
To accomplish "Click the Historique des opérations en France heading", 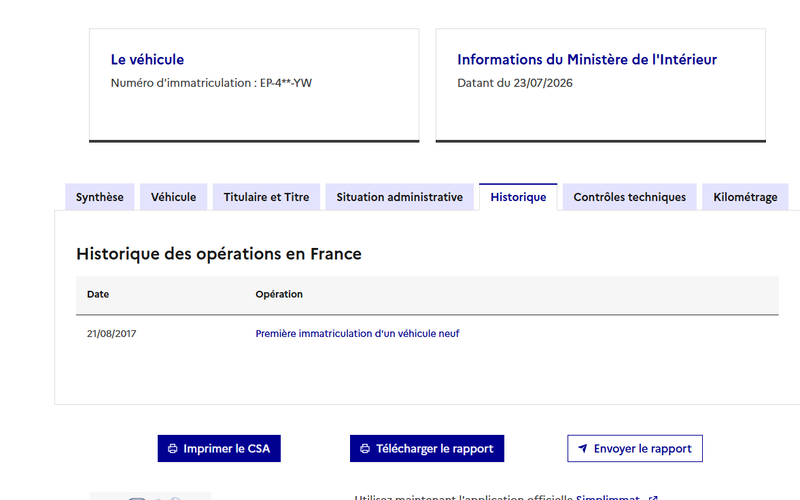I will [219, 254].
